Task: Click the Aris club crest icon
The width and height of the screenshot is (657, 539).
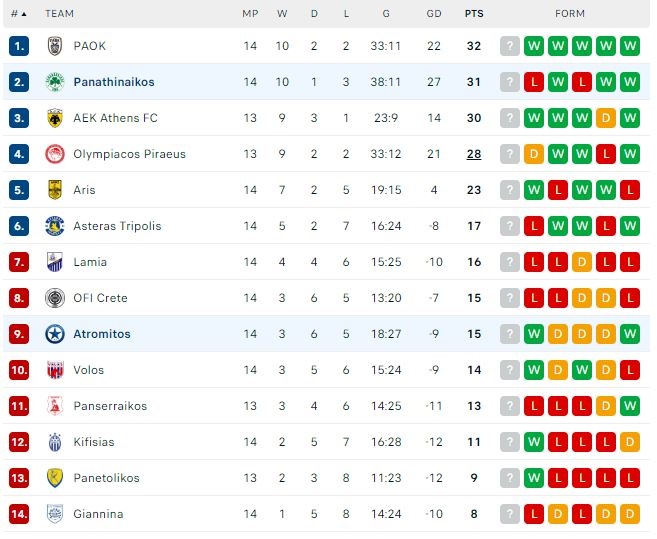Action: (55, 190)
